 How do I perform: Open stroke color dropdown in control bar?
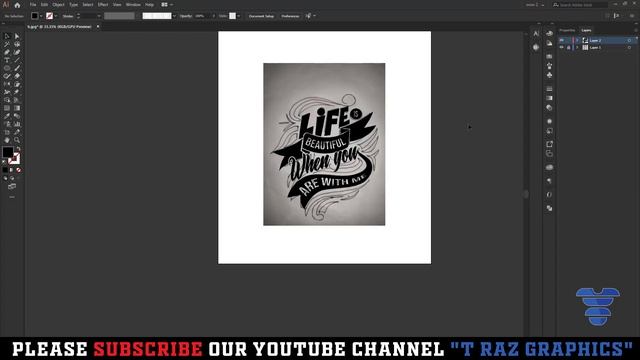56,16
